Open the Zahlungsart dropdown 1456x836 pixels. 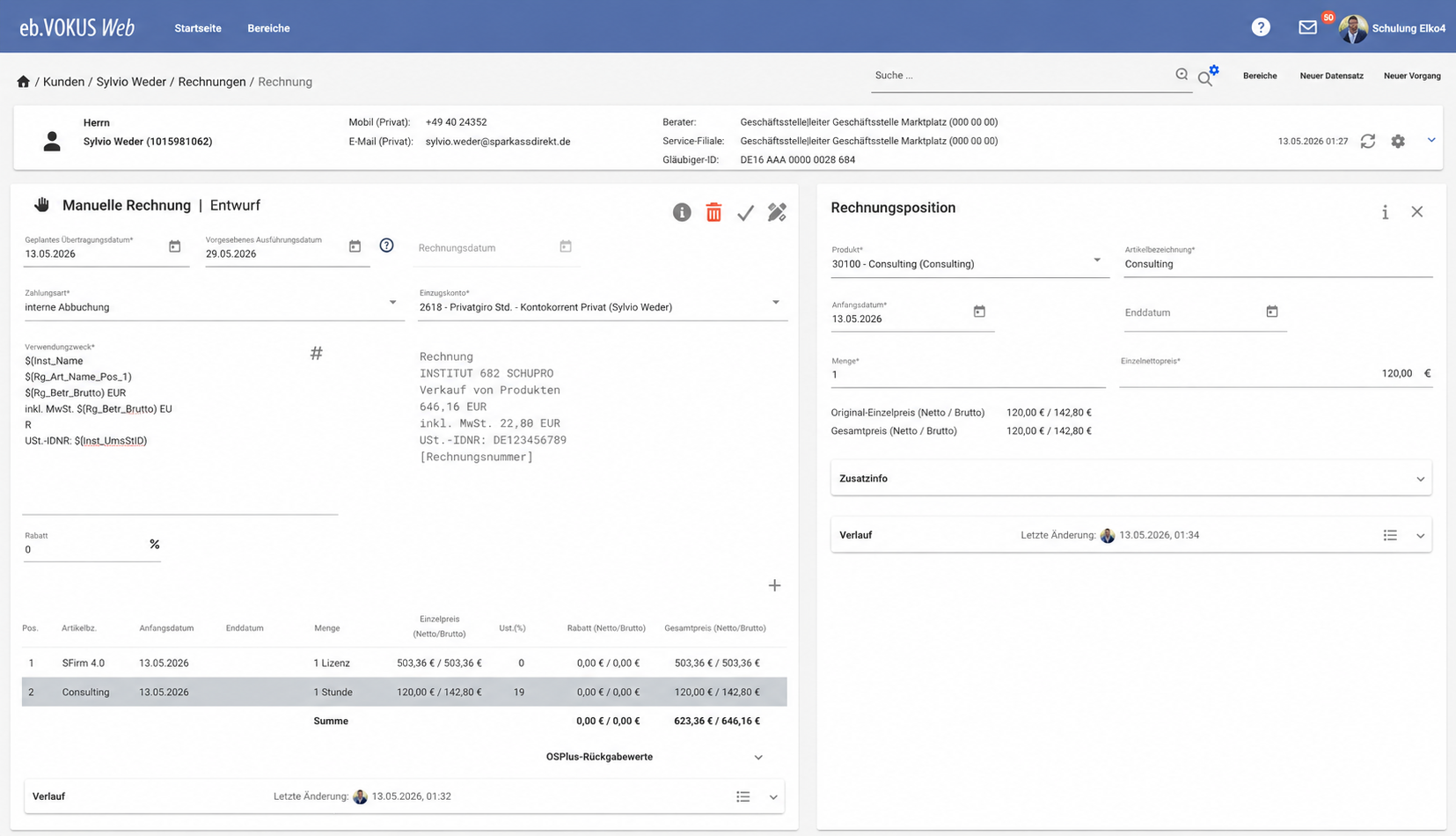(213, 304)
